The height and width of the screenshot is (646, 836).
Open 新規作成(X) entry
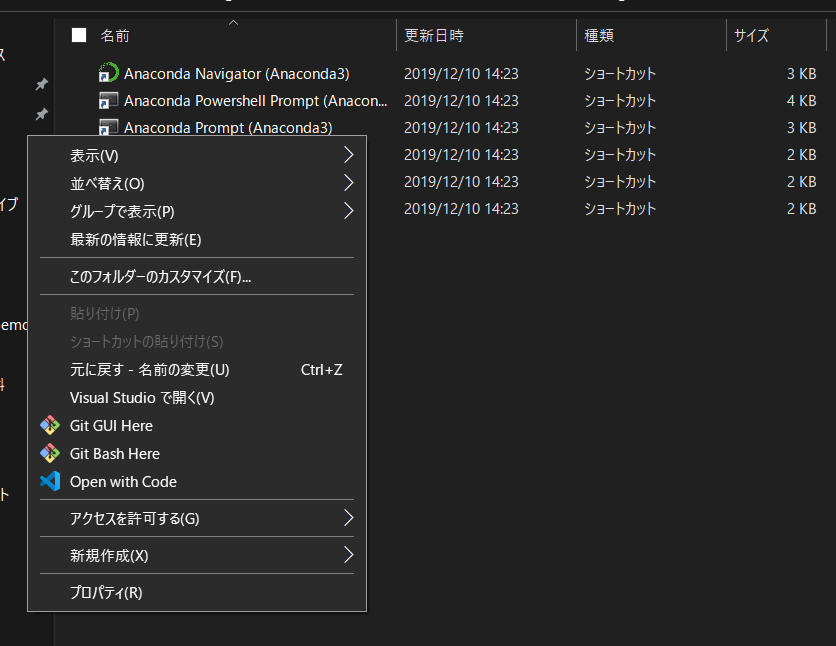(197, 555)
